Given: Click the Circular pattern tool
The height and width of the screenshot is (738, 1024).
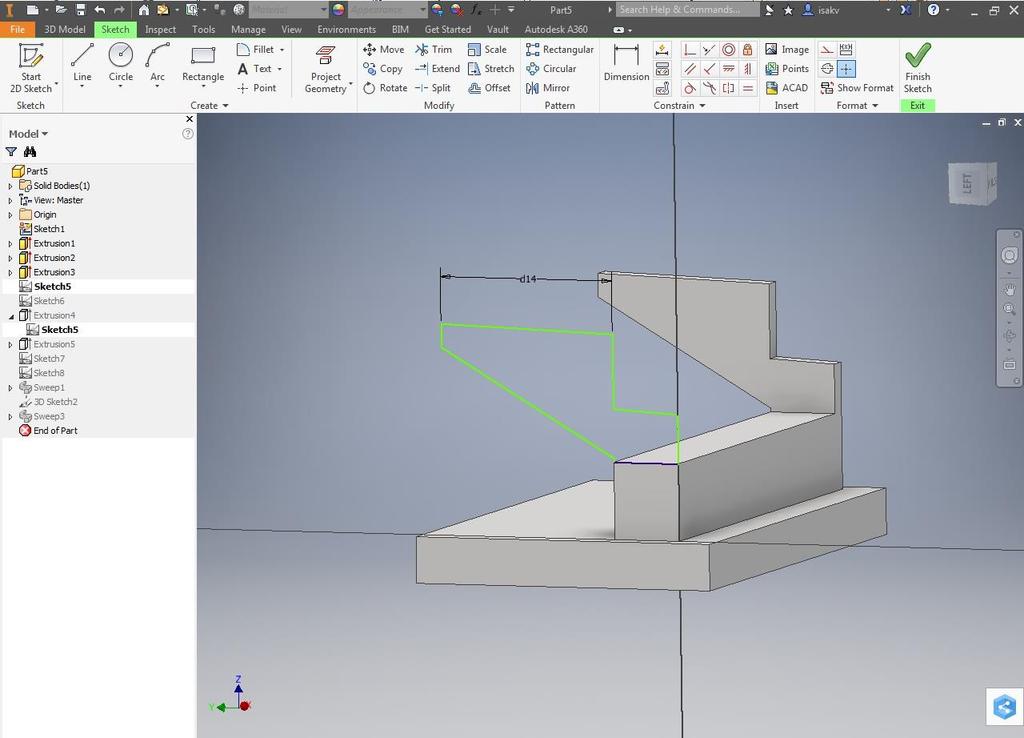Looking at the screenshot, I should click(551, 69).
